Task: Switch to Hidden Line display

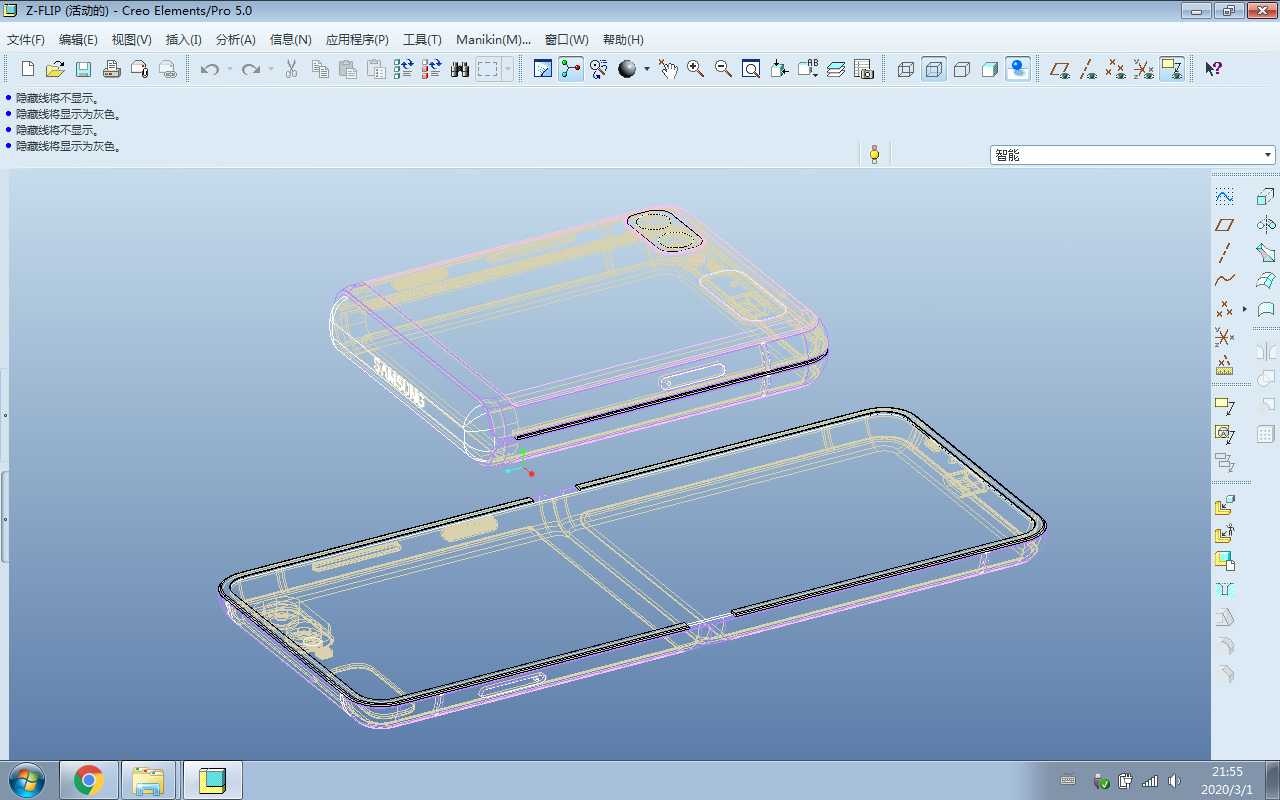Action: [934, 69]
